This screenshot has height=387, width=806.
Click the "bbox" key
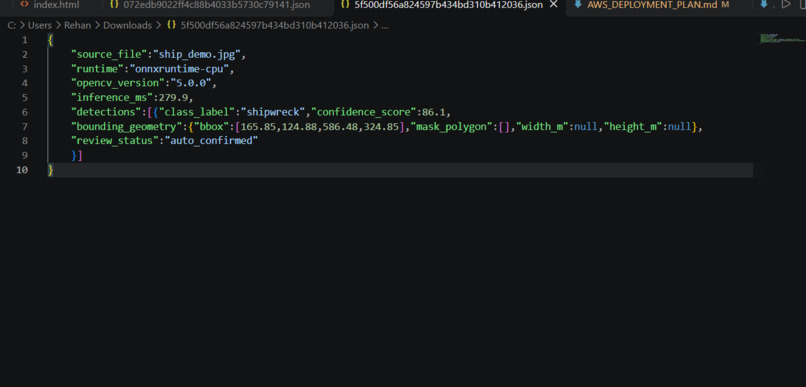tap(211, 126)
